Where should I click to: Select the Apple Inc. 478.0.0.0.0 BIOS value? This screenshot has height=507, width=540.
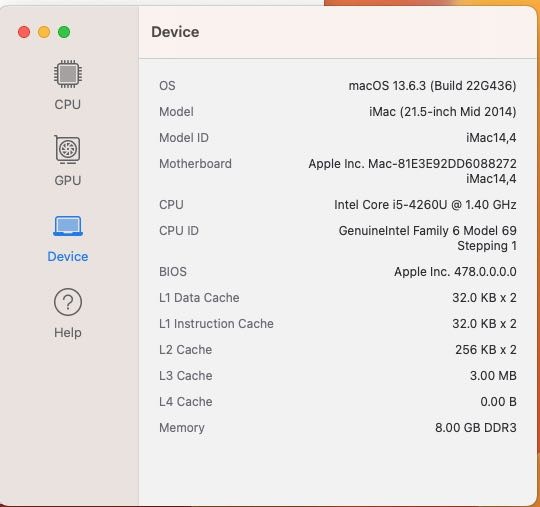pyautogui.click(x=455, y=272)
